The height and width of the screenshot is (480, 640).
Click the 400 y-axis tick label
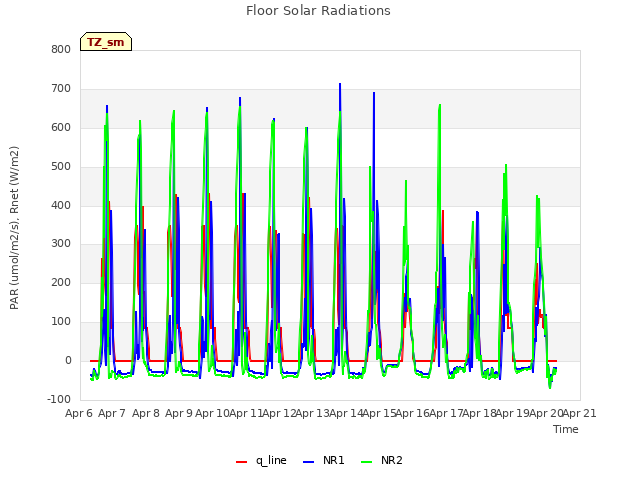(x=61, y=205)
